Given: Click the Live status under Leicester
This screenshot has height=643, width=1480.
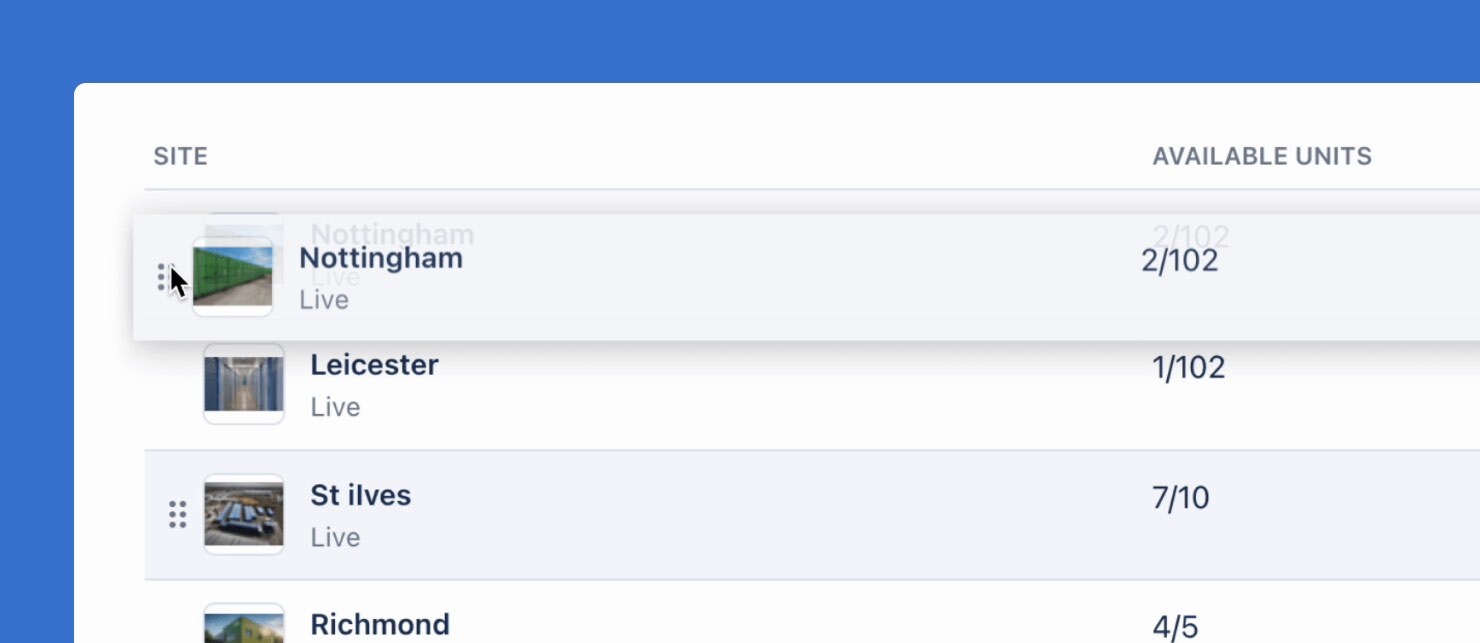Looking at the screenshot, I should 335,407.
